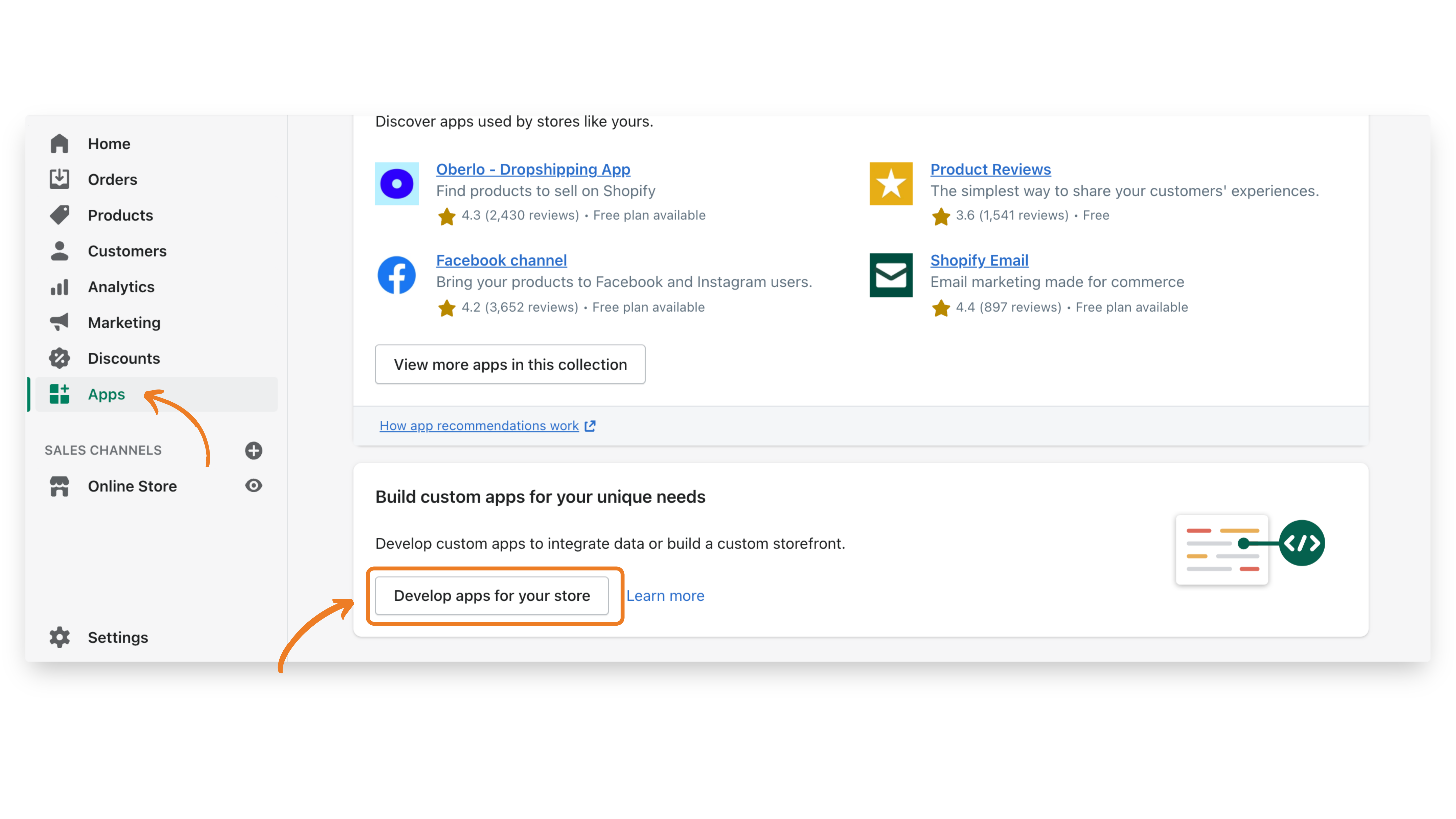Click the Facebook channel logo
The image size is (1456, 819).
click(x=397, y=275)
